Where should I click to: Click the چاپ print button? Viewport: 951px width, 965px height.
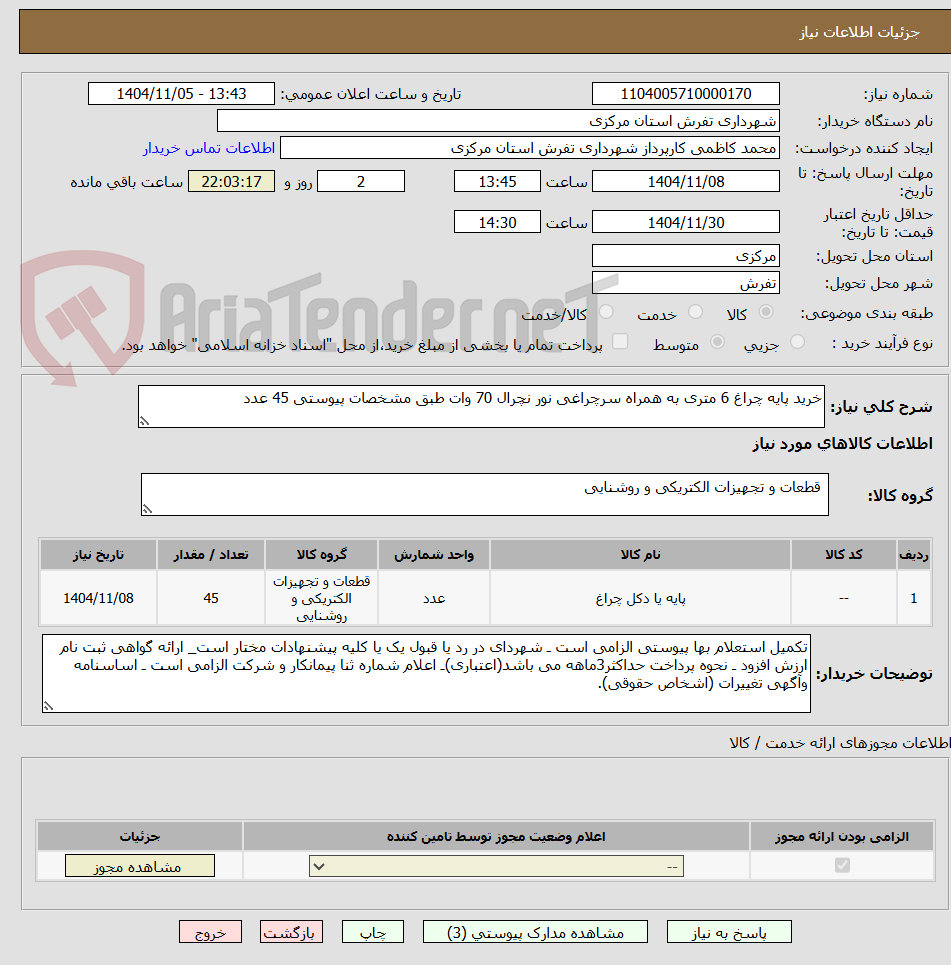(372, 932)
